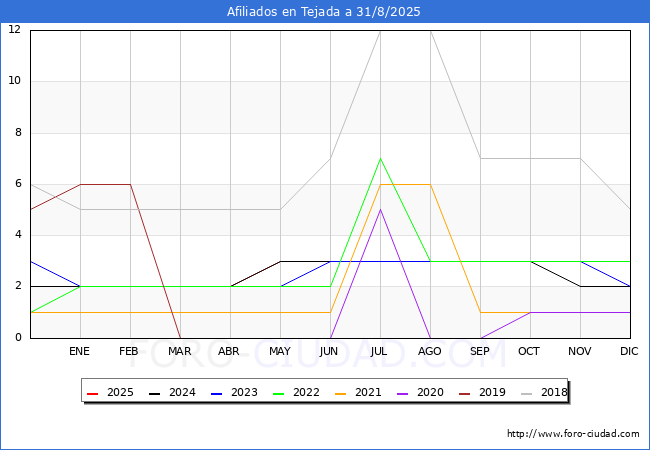This screenshot has width=650, height=450.
Task: Click the y-axis value 2
Action: point(18,285)
